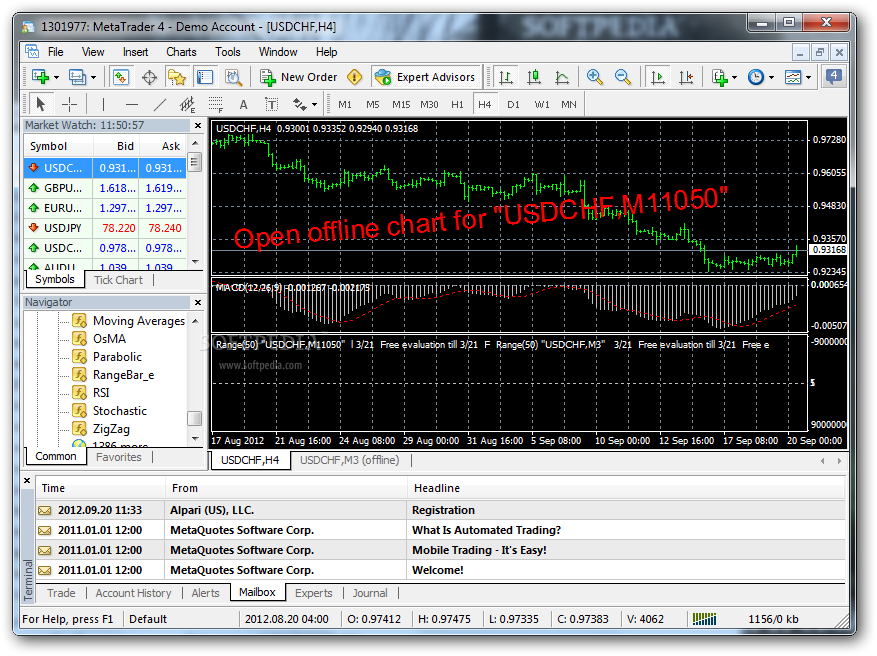This screenshot has height=656, width=877.
Task: Toggle the Terminal window icon
Action: click(x=205, y=77)
